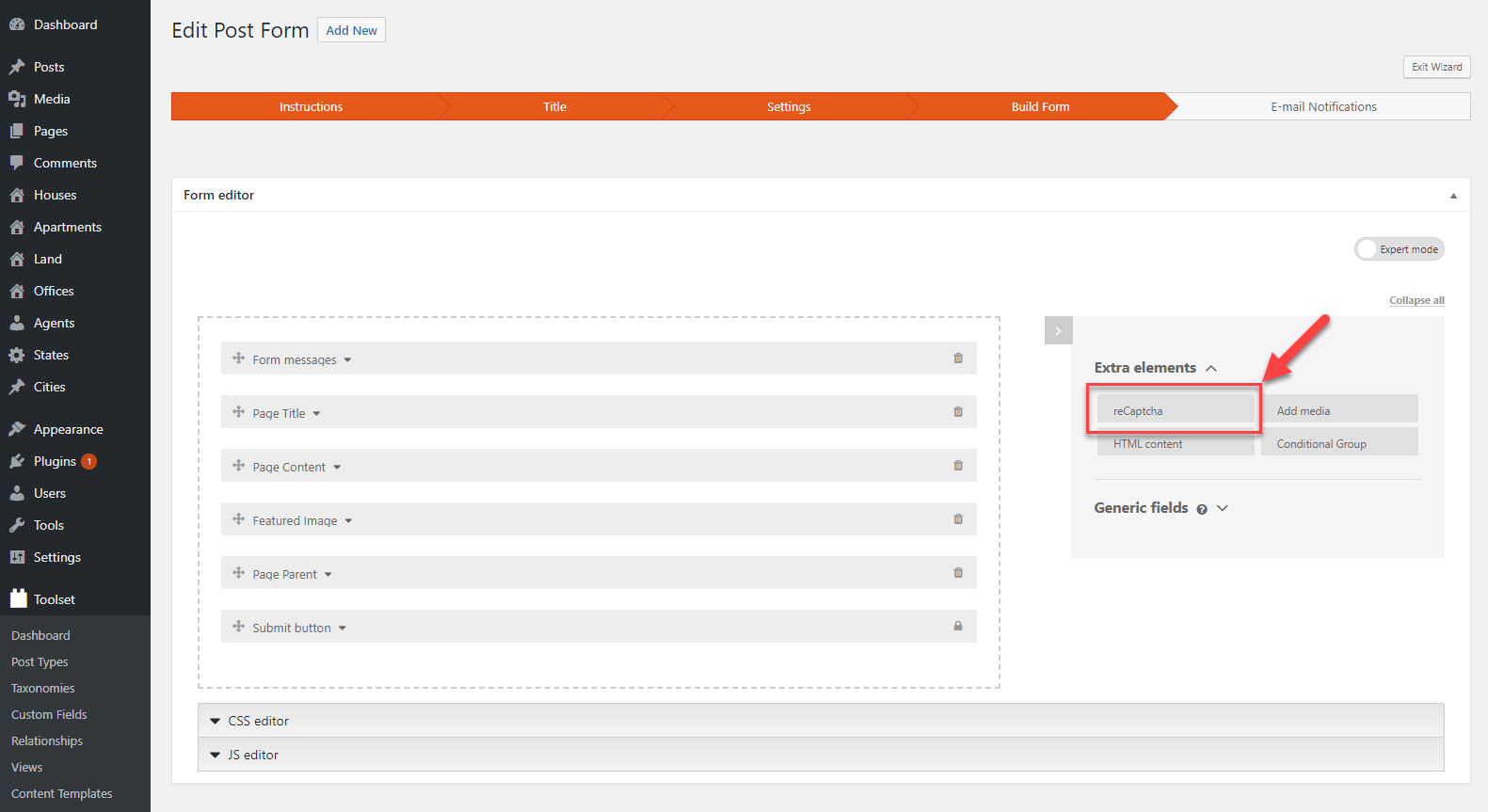This screenshot has width=1488, height=812.
Task: Expand the Page Title field options
Action: click(x=316, y=414)
